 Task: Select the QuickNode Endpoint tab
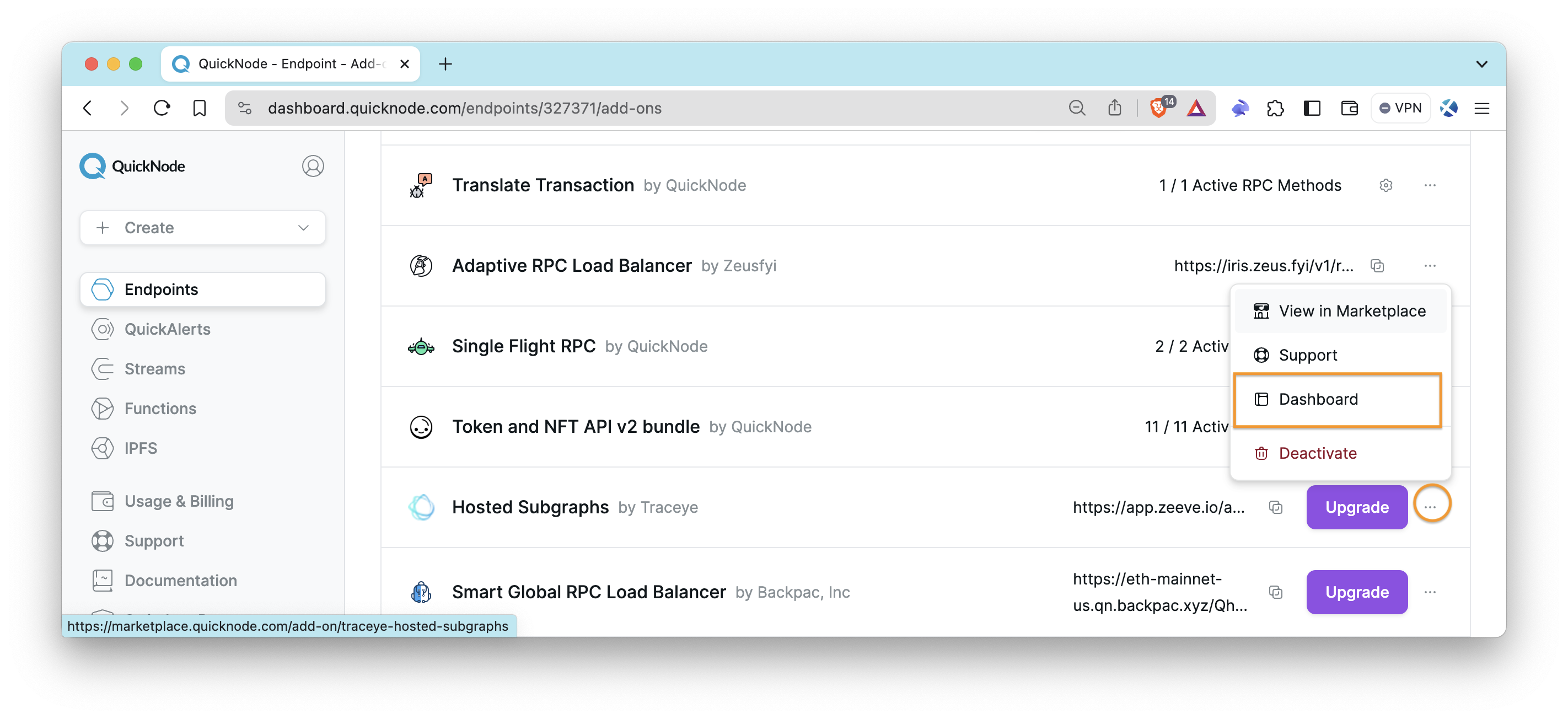pos(290,63)
